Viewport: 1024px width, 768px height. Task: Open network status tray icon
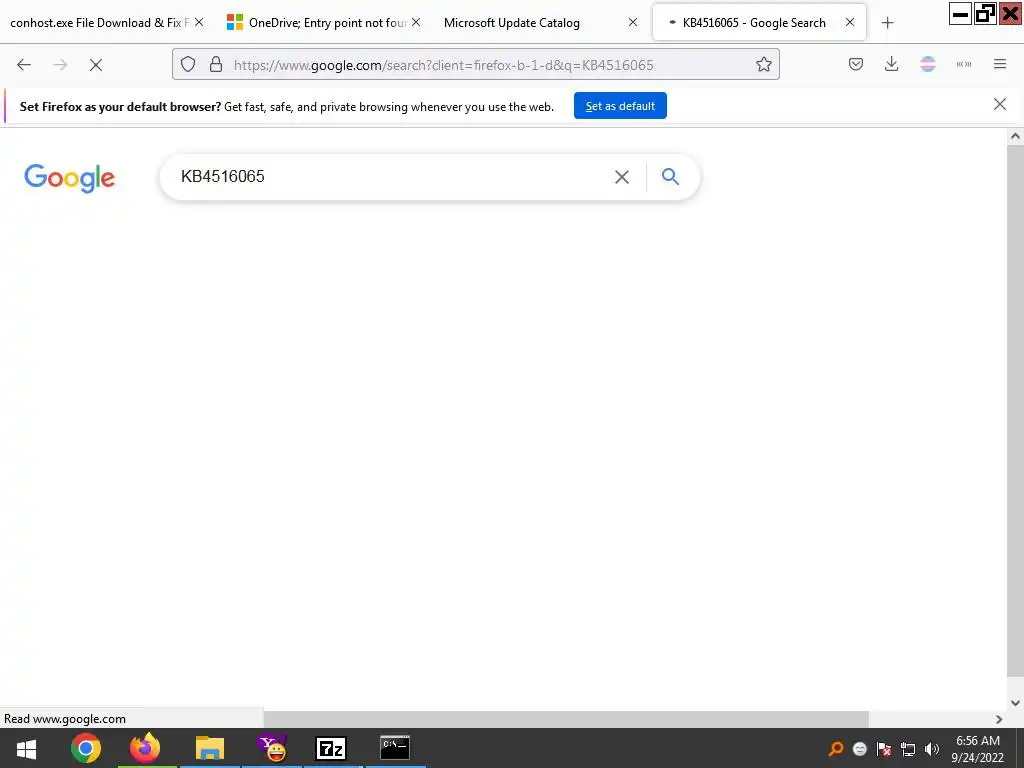point(908,749)
